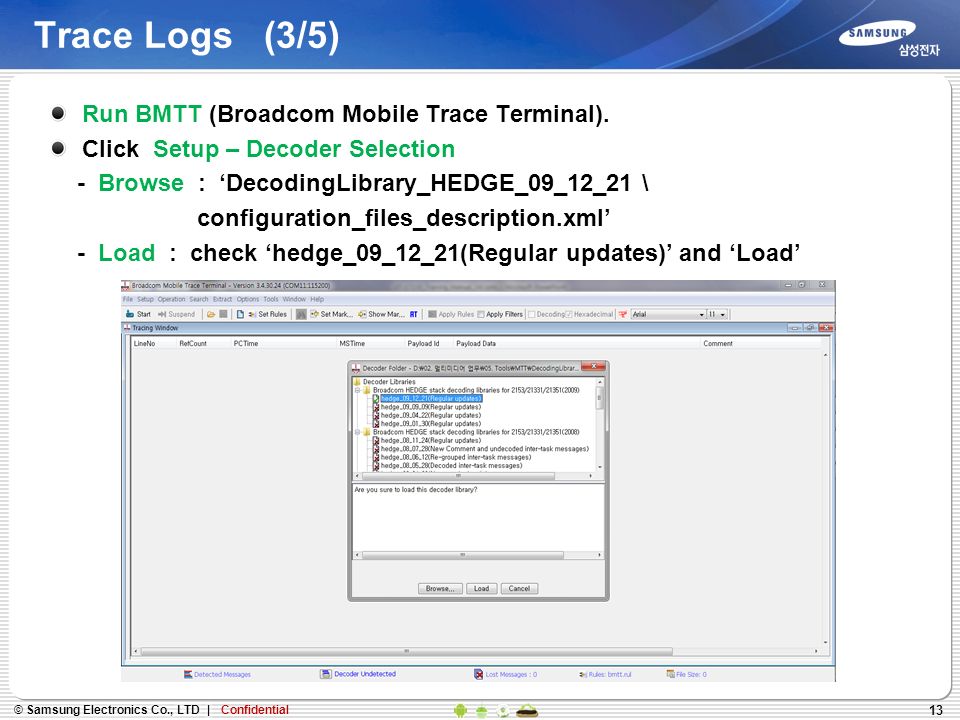Image resolution: width=960 pixels, height=720 pixels.
Task: Open the Search menu
Action: point(199,299)
